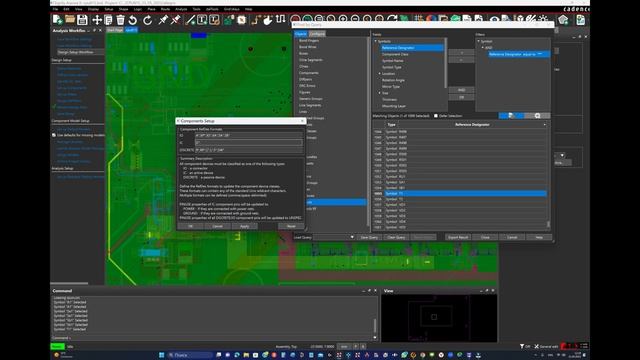Select the Edit Text tool icon
Screen dimensions: 640x360
pos(214,20)
